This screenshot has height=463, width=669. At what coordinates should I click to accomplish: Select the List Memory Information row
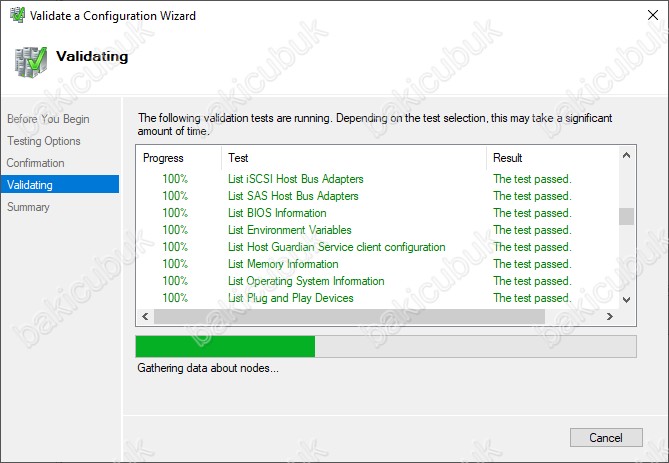click(377, 264)
